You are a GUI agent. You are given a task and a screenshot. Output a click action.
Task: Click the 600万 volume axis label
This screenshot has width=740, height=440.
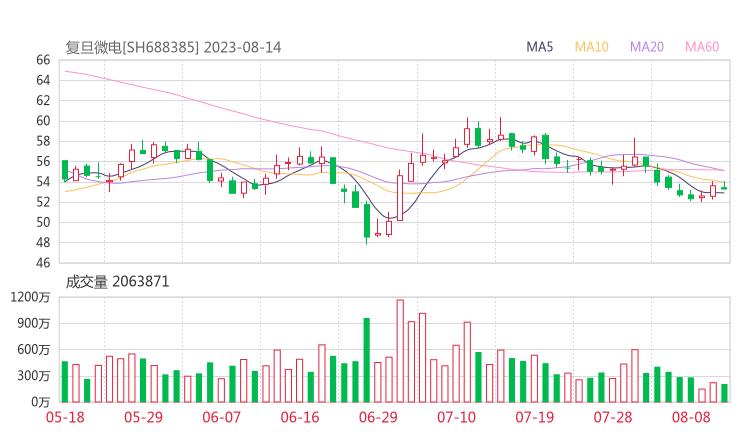coord(34,350)
